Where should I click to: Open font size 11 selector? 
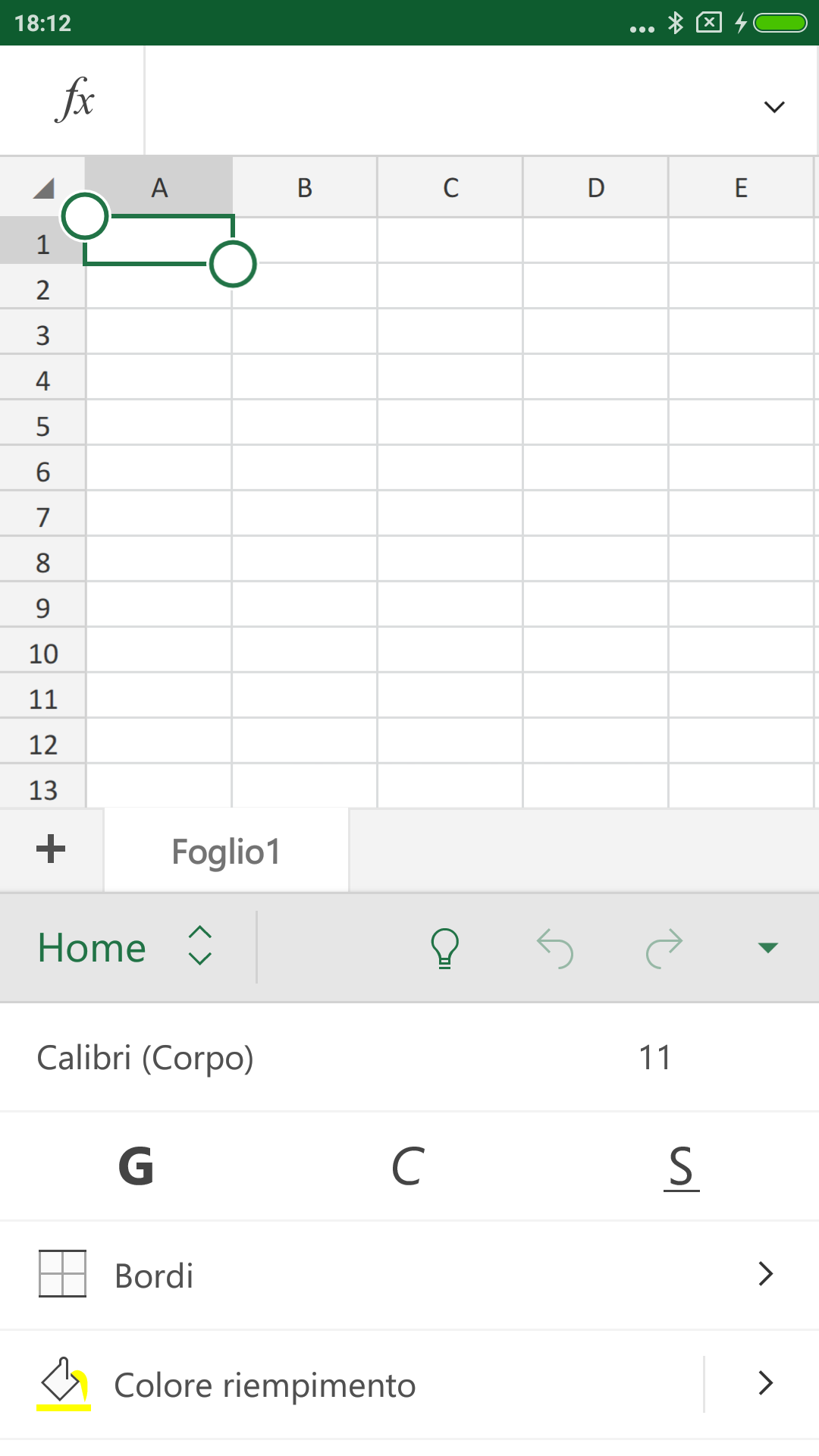point(655,1058)
